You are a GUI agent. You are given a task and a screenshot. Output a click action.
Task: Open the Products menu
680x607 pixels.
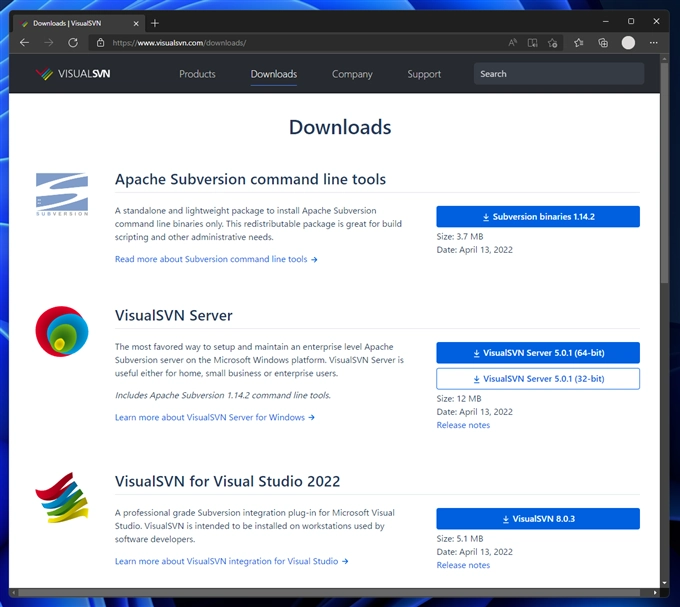pos(197,74)
